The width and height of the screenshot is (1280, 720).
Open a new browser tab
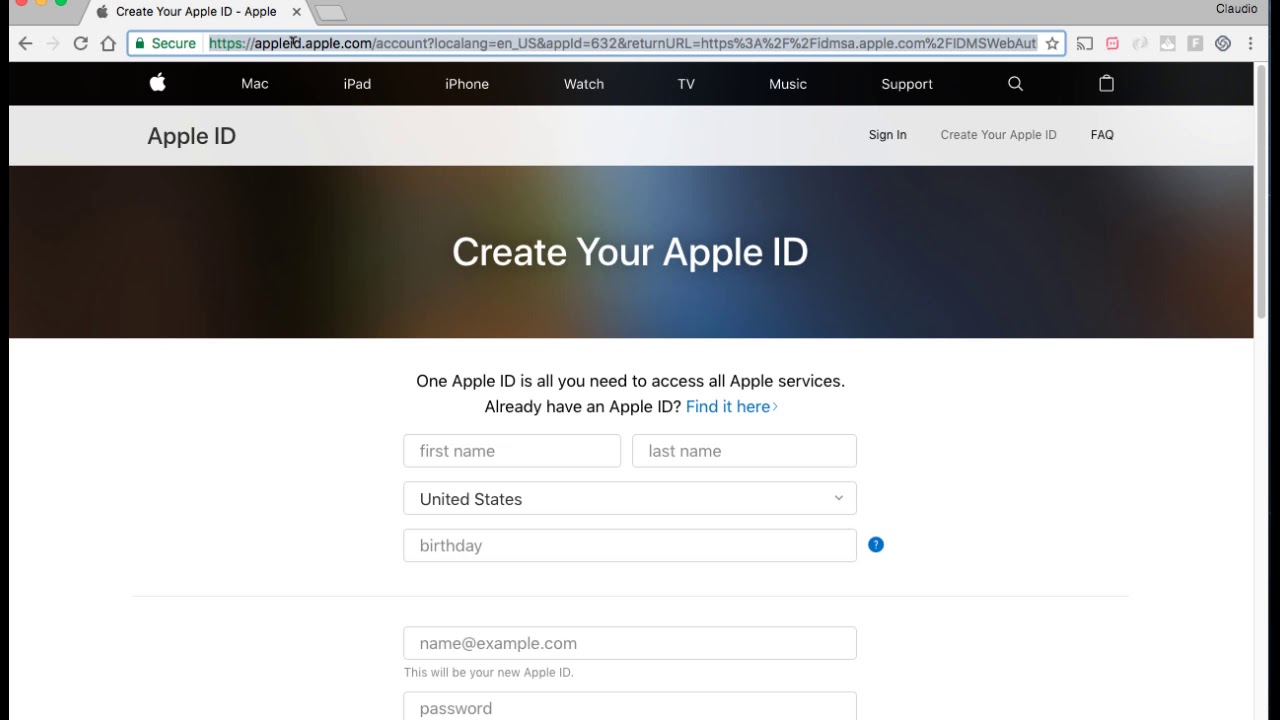(330, 13)
